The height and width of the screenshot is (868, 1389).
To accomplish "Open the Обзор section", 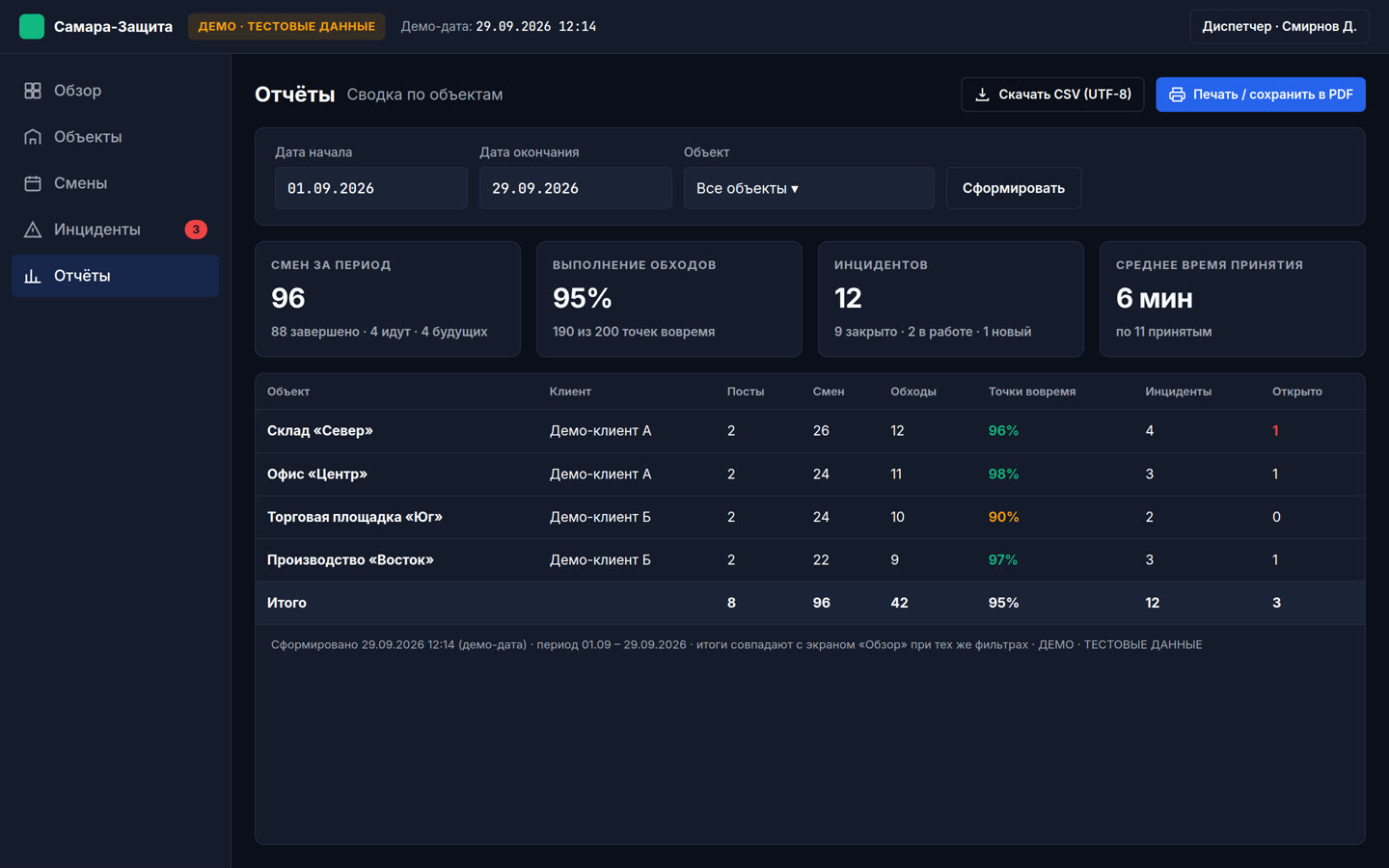I will click(x=115, y=91).
